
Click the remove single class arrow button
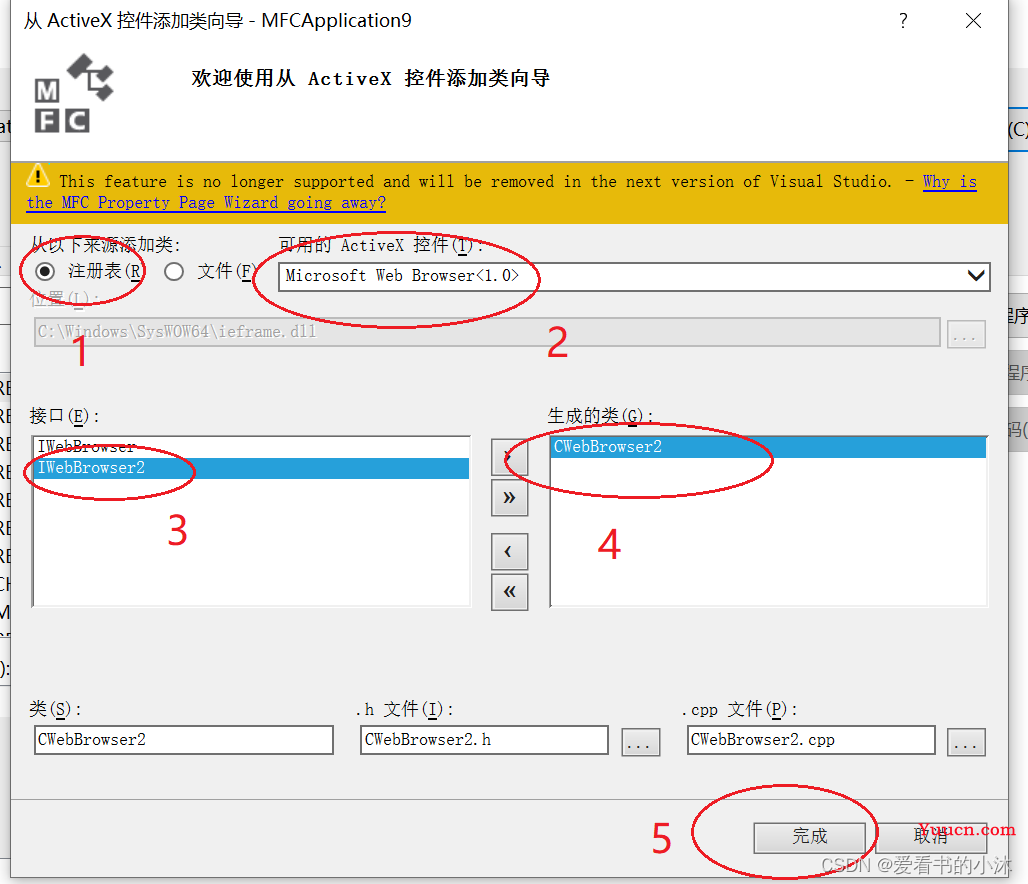pyautogui.click(x=509, y=552)
